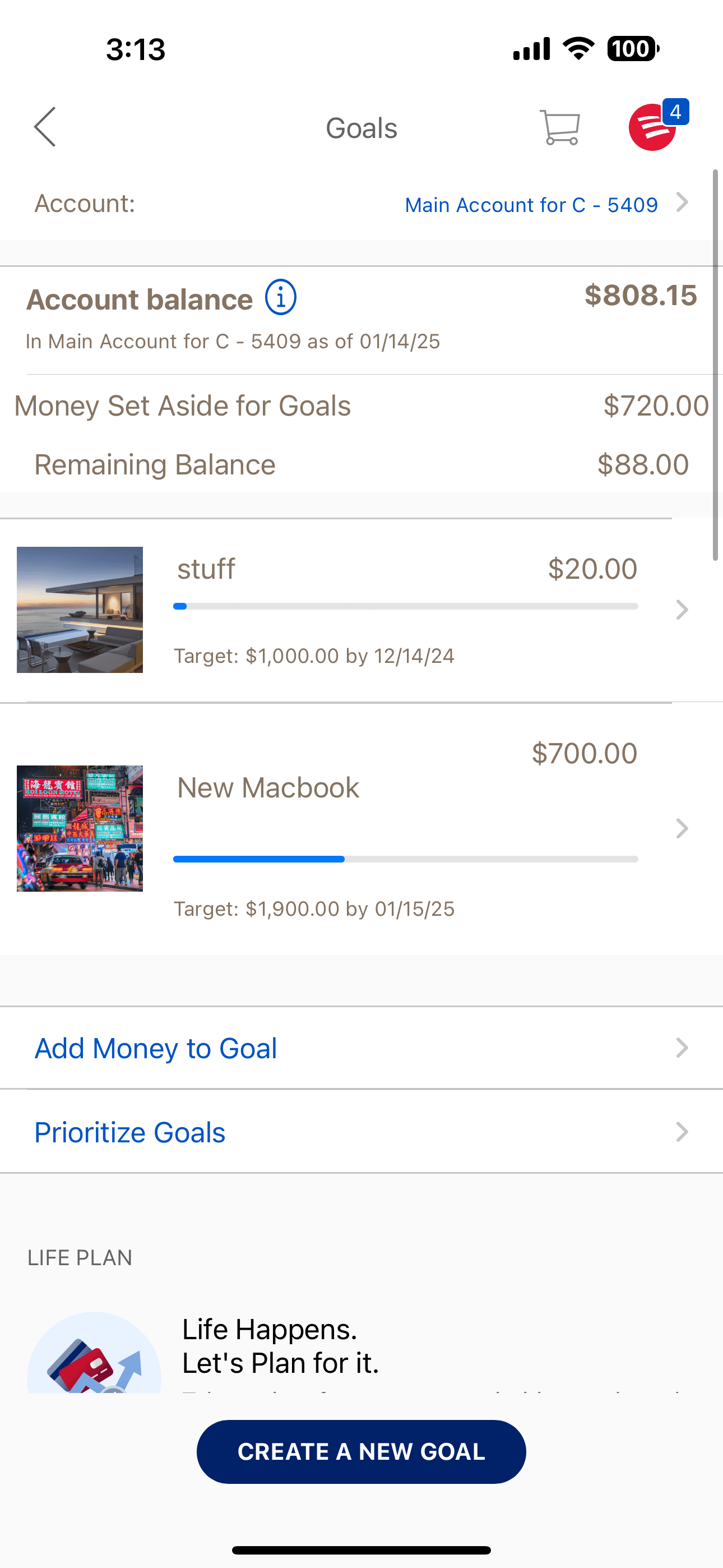This screenshot has height=1568, width=723.
Task: Tap the stuff goal house thumbnail
Action: click(x=80, y=609)
